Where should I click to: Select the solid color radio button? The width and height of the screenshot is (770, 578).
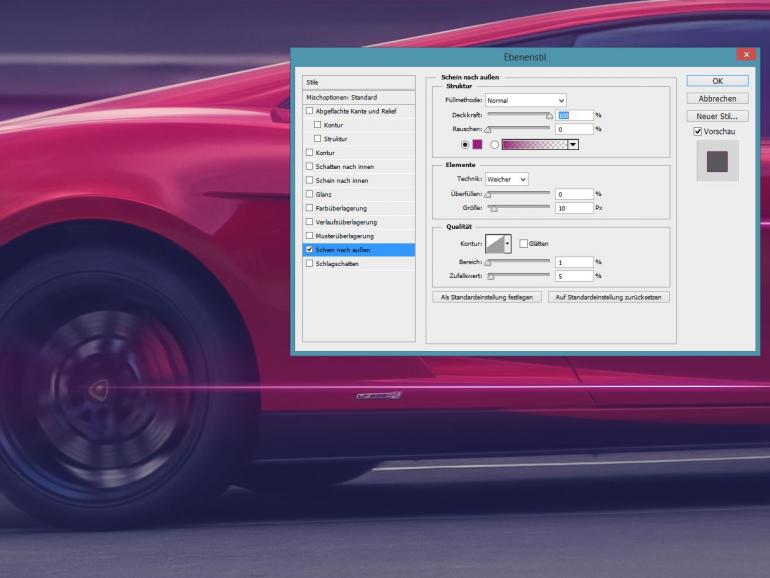click(x=464, y=144)
